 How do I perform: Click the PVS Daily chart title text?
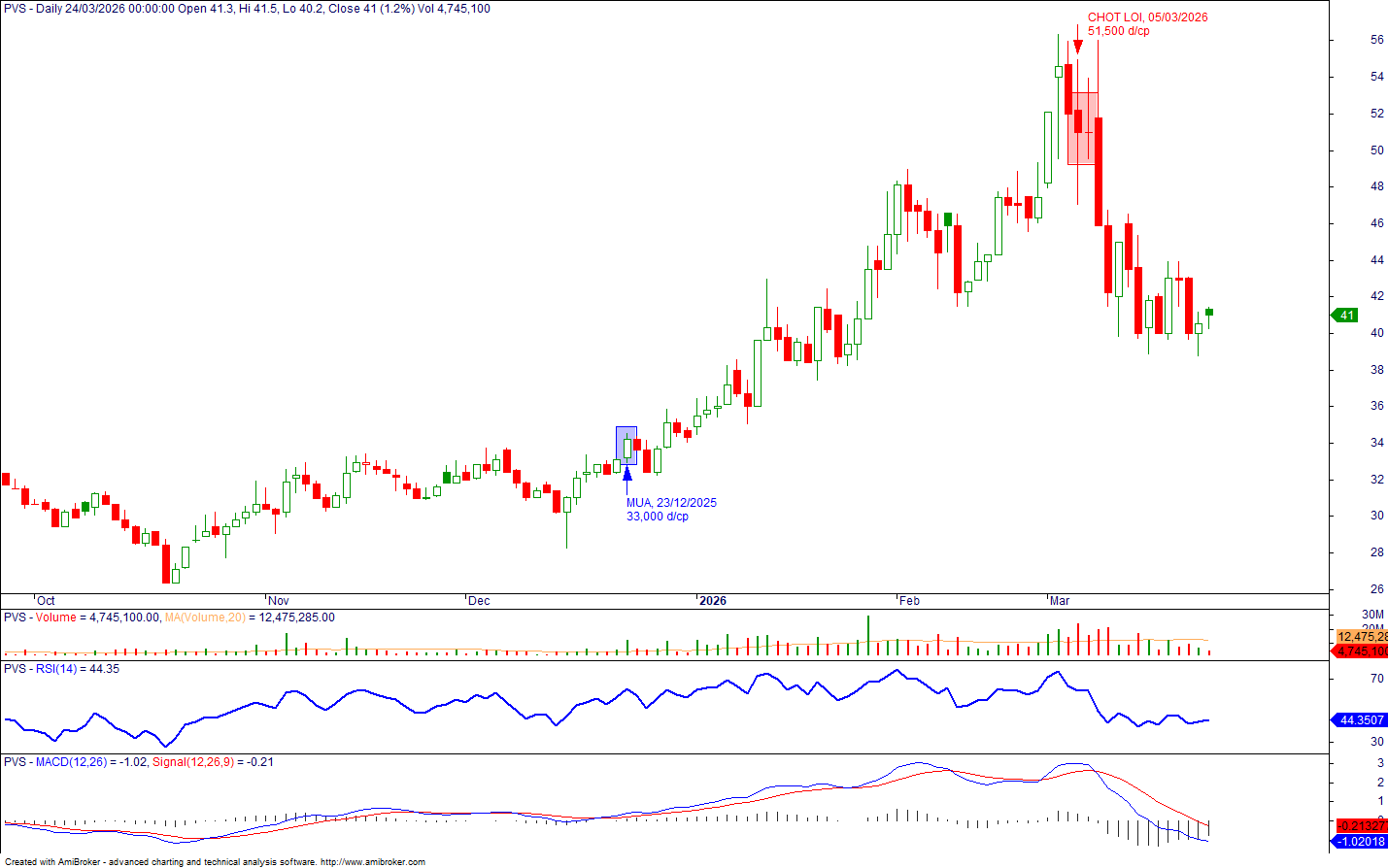(247, 9)
